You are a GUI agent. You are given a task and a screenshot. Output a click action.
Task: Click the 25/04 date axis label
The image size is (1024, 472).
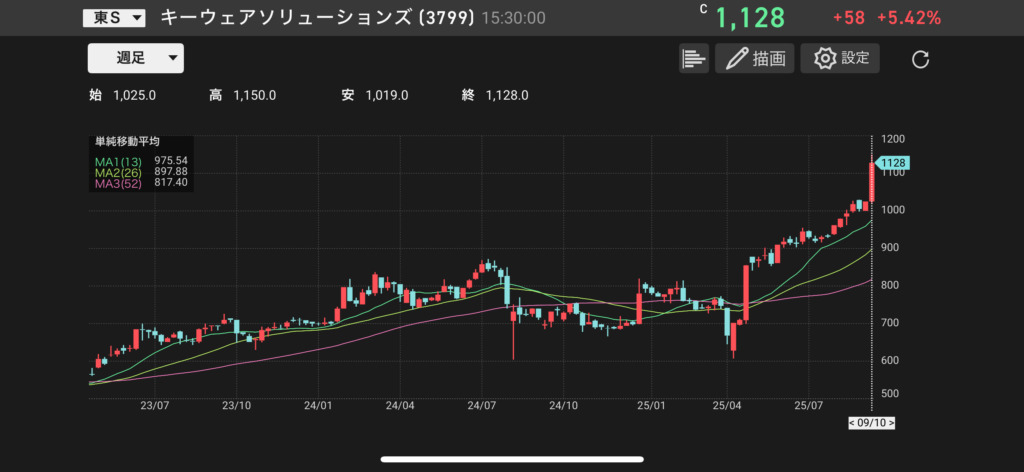click(727, 405)
